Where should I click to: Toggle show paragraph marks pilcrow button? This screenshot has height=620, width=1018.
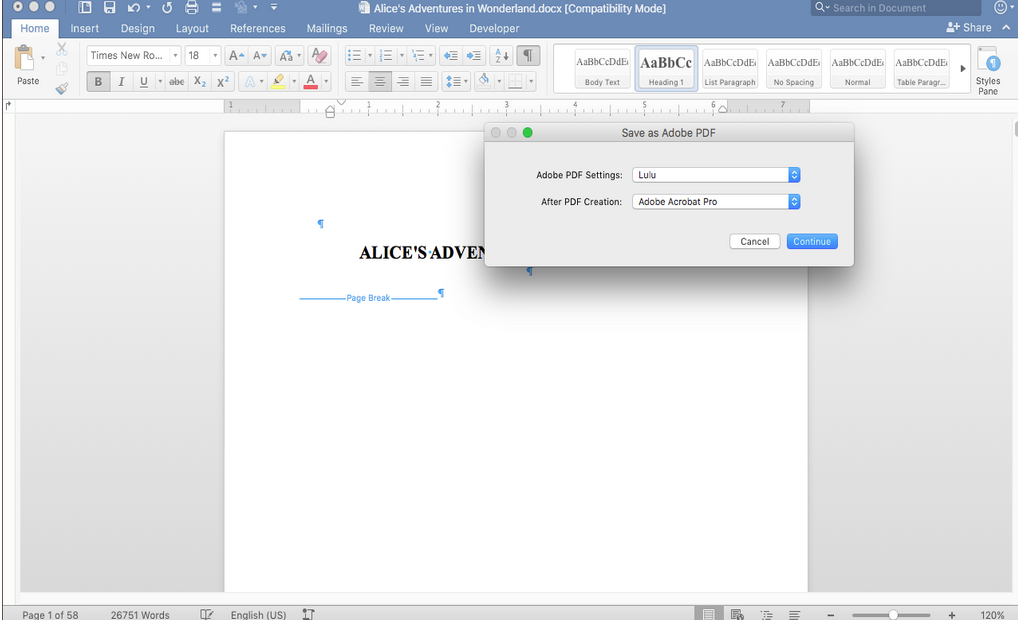coord(528,56)
